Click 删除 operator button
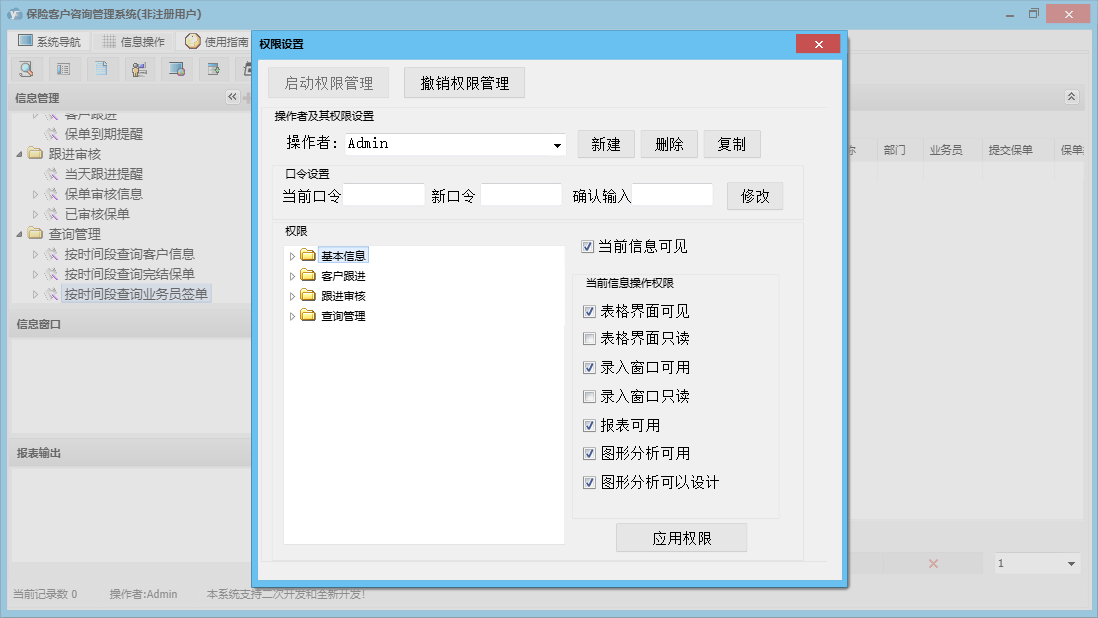 coord(669,144)
